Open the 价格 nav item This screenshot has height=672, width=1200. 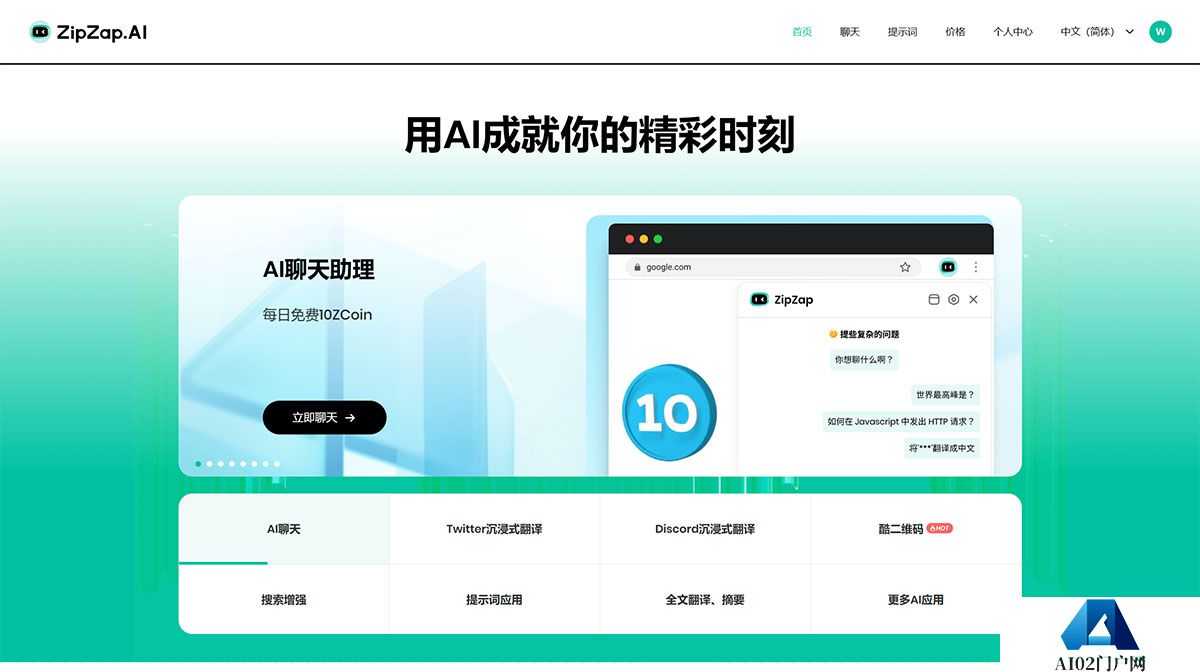(955, 32)
